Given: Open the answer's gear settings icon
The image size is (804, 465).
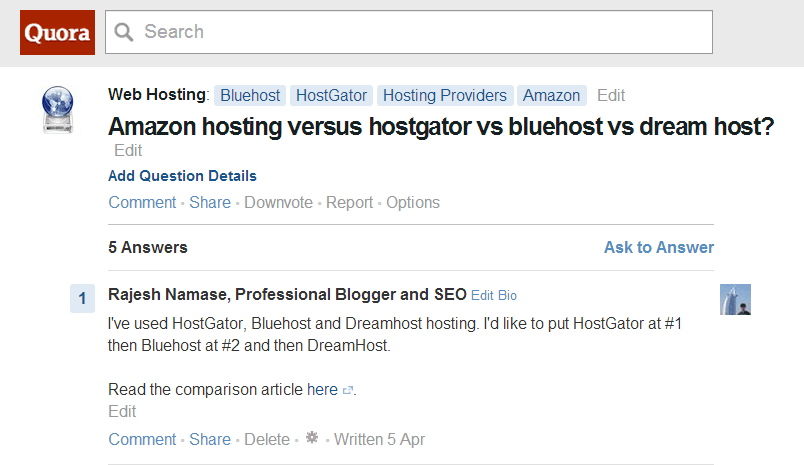Looking at the screenshot, I should coord(312,438).
